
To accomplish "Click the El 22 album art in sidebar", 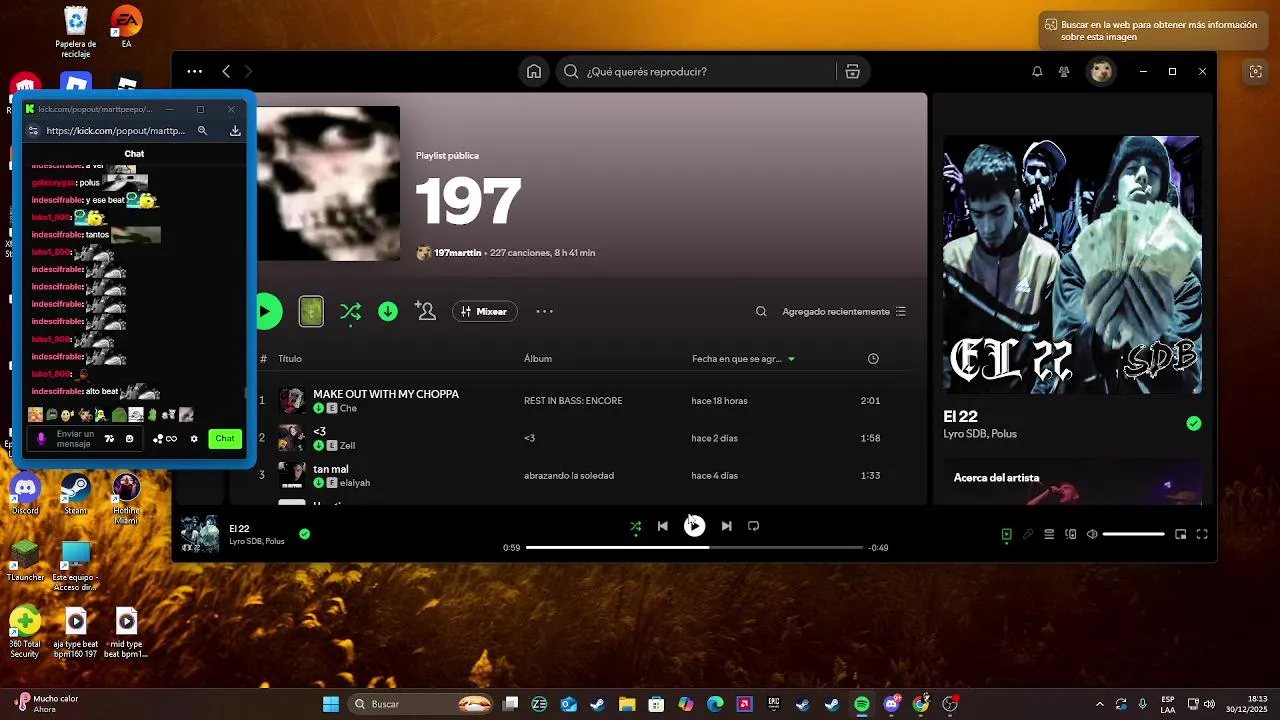I will coord(1072,265).
